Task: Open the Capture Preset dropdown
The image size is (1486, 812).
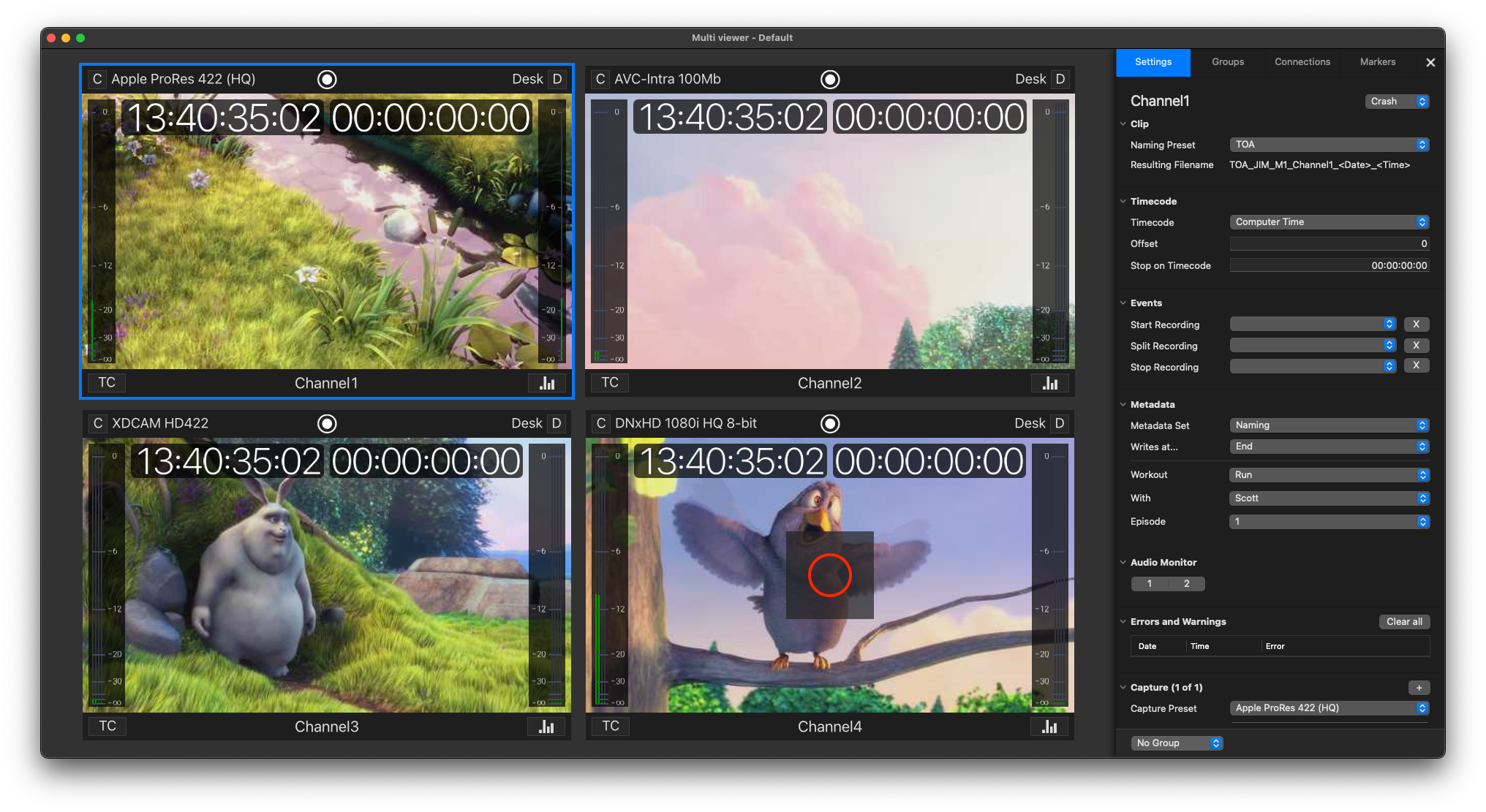Action: coord(1329,708)
